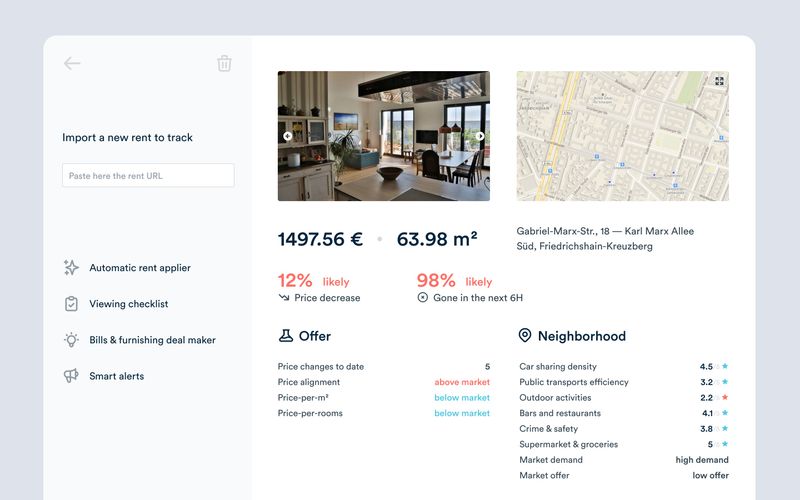Click the Neighborhood location pin icon
800x500 pixels.
point(525,336)
